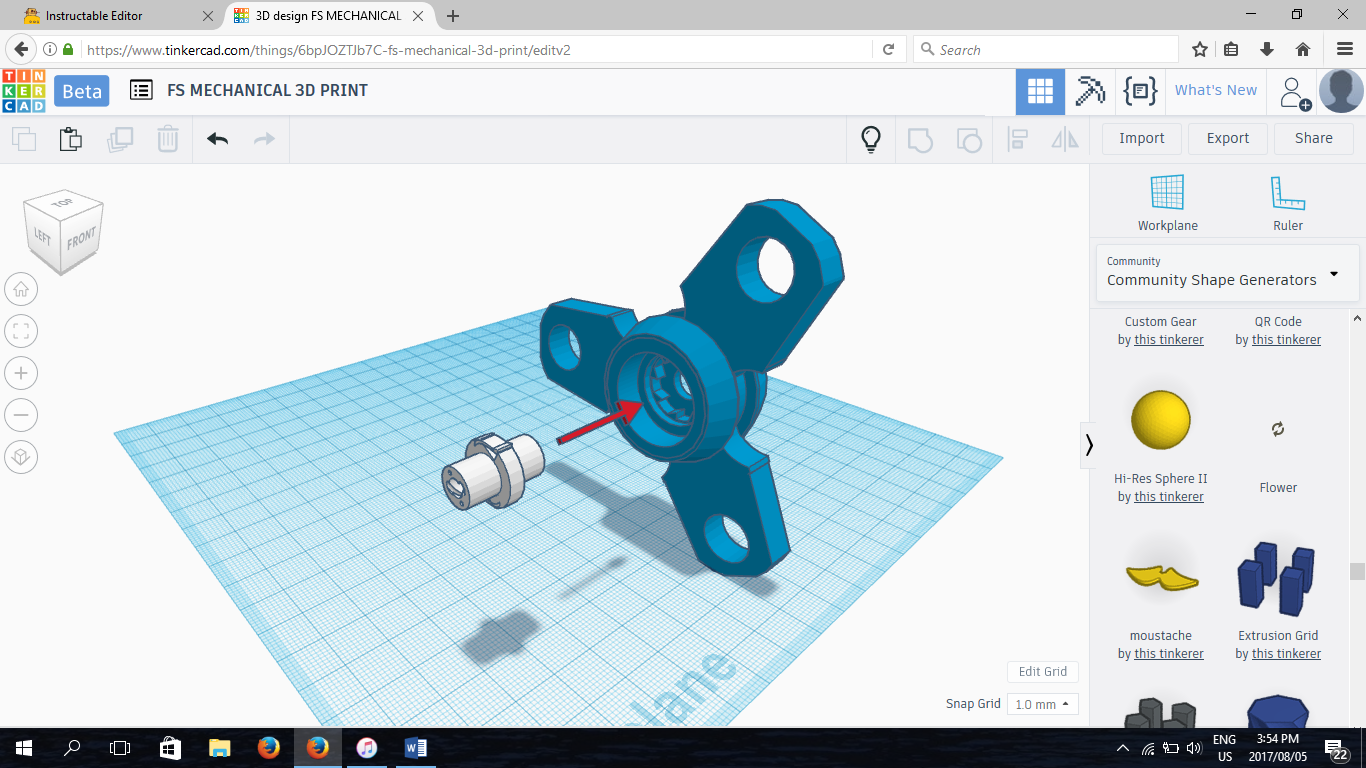The width and height of the screenshot is (1366, 768).
Task: Open the Snap Grid value dropdown
Action: tap(1042, 704)
